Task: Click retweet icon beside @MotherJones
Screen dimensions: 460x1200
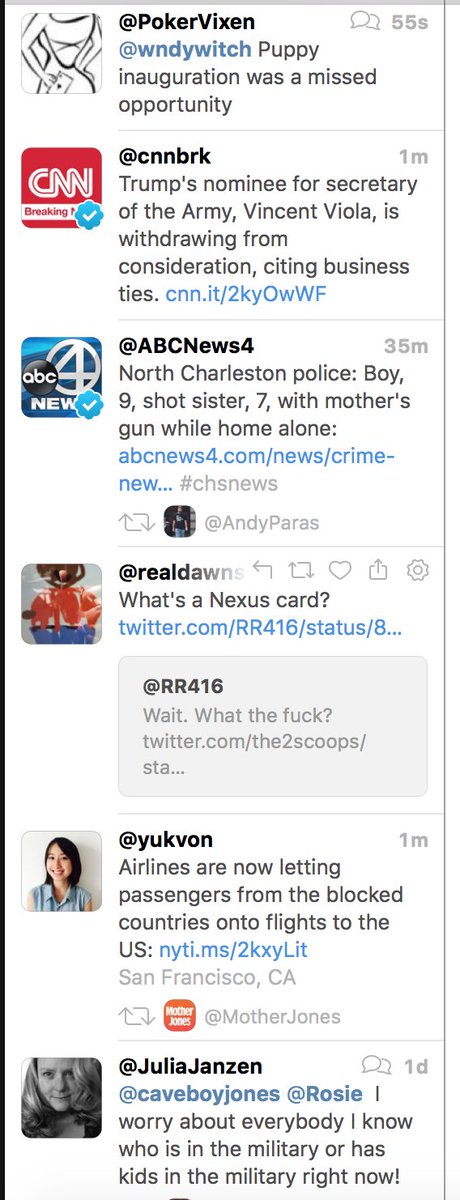Action: 133,1016
